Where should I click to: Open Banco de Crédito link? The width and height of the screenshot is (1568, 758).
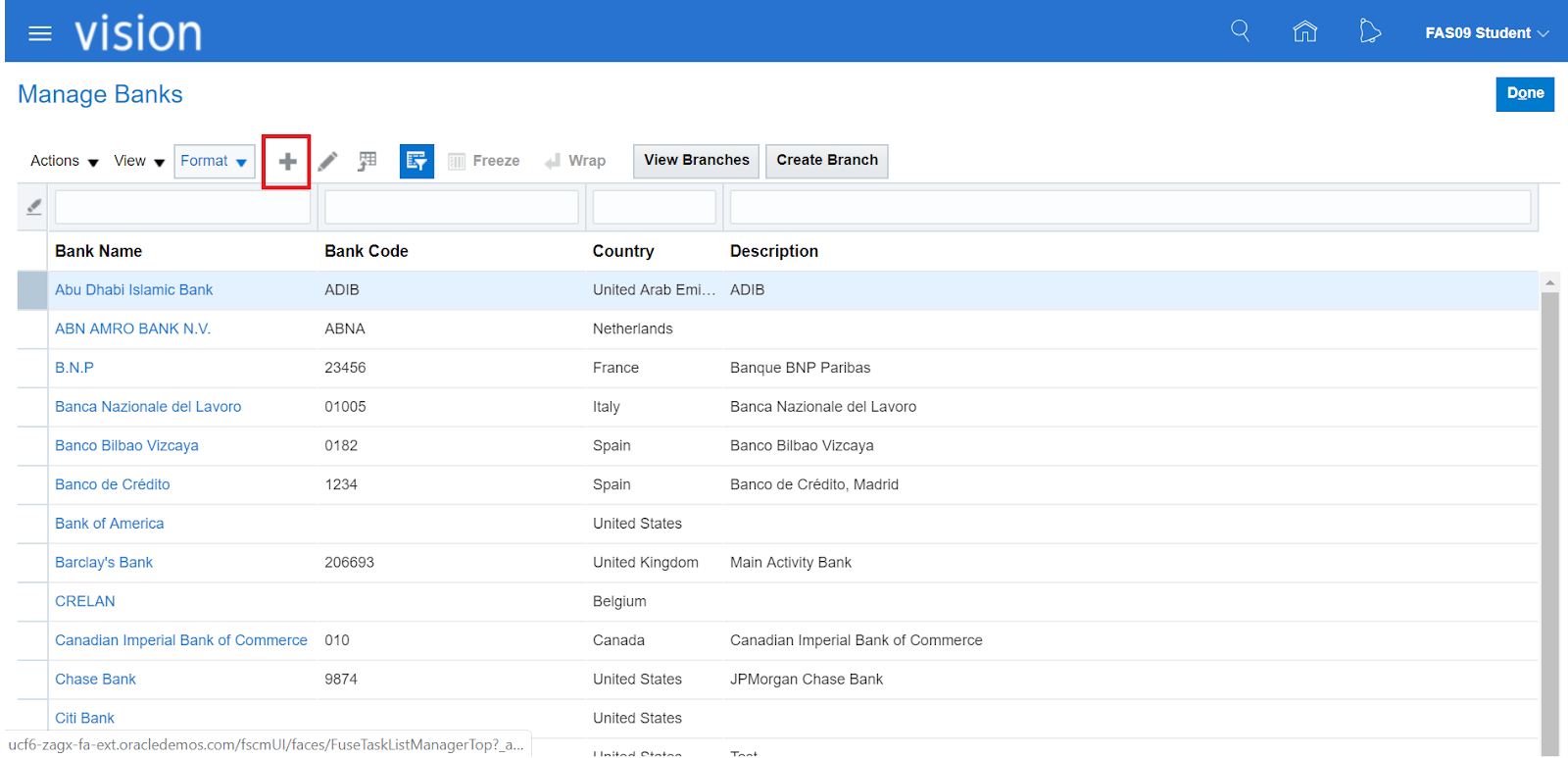click(113, 484)
